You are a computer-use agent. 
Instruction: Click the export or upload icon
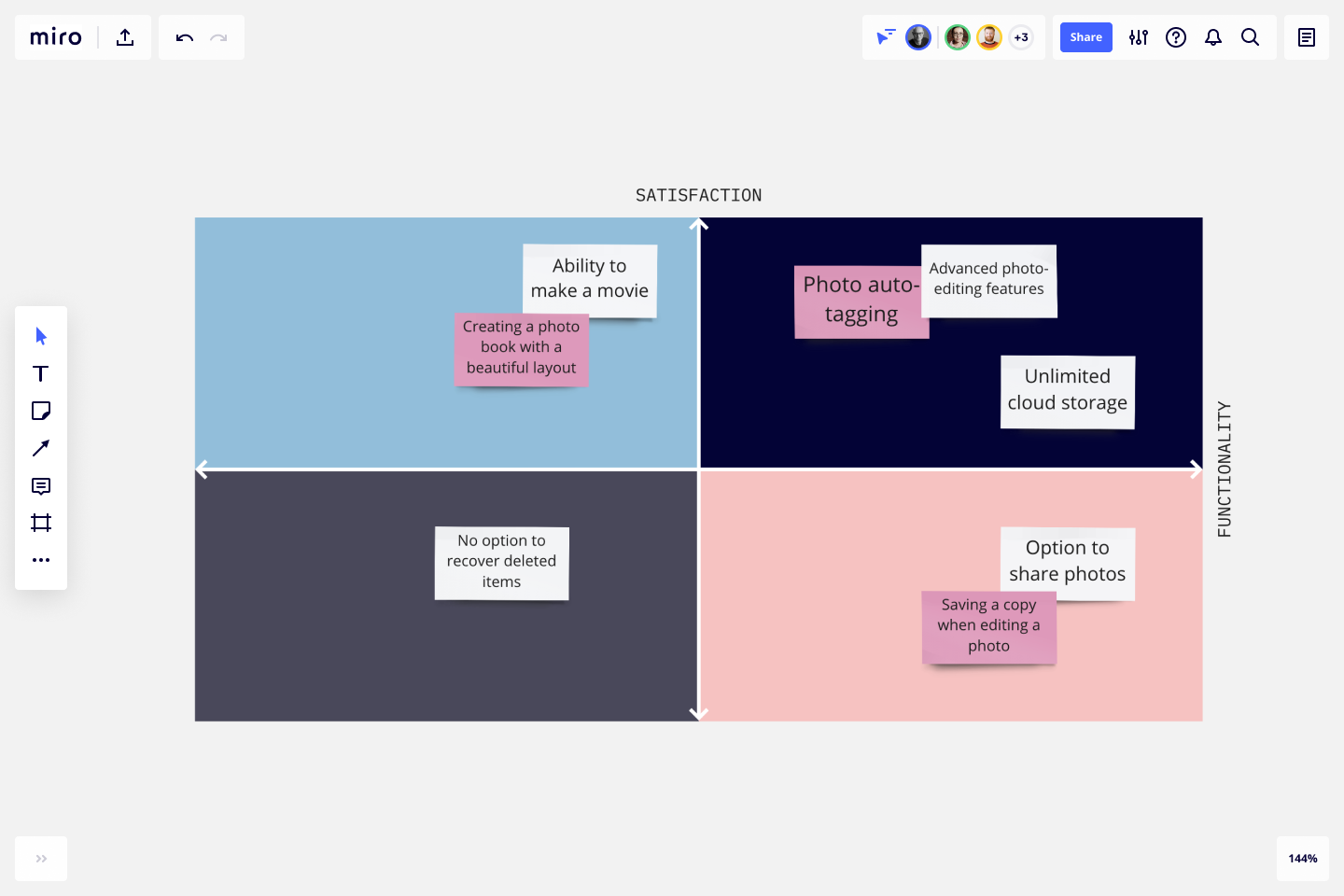[125, 36]
